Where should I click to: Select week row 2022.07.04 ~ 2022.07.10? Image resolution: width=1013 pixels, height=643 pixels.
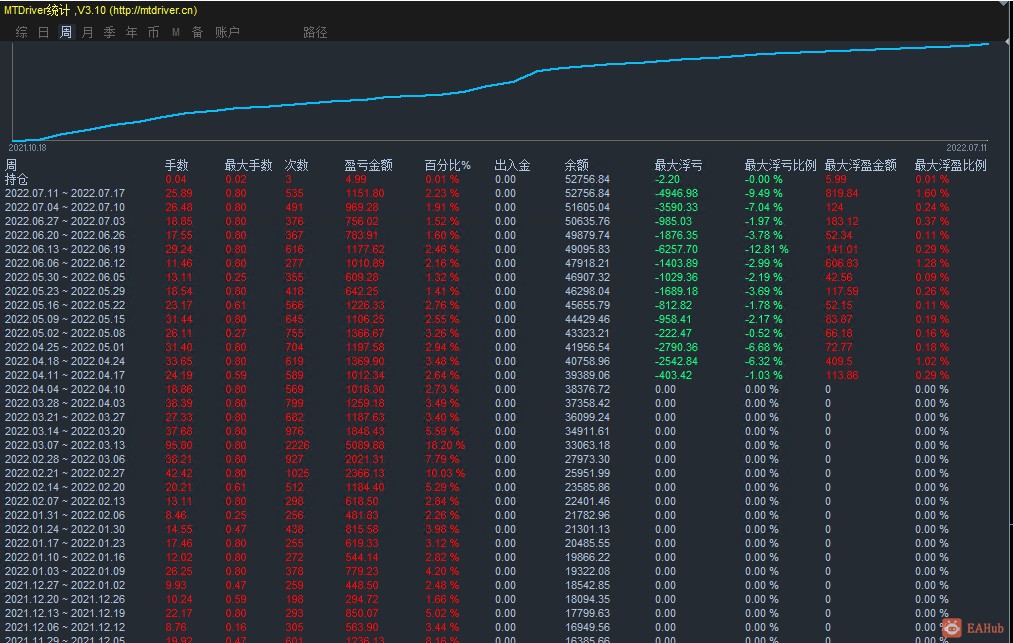(65, 207)
